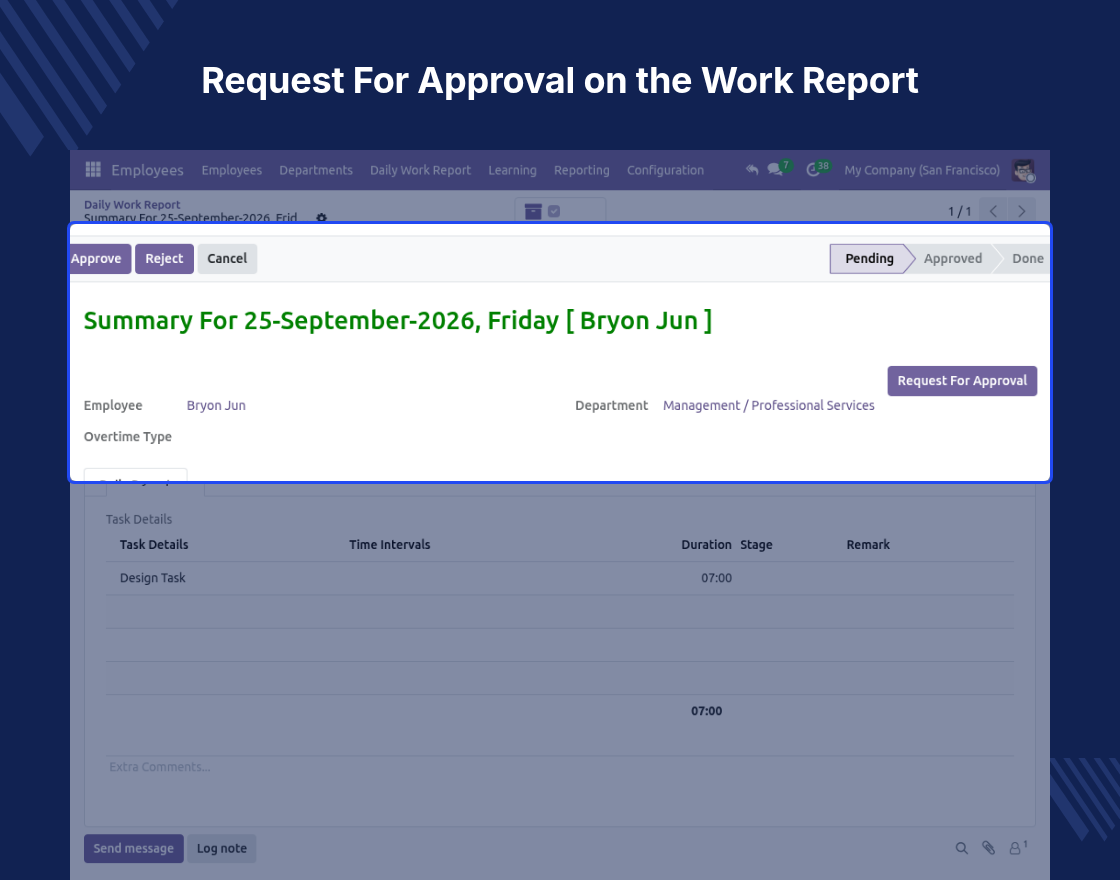The image size is (1120, 880).
Task: Click the reply arrow icon in navbar
Action: 751,170
